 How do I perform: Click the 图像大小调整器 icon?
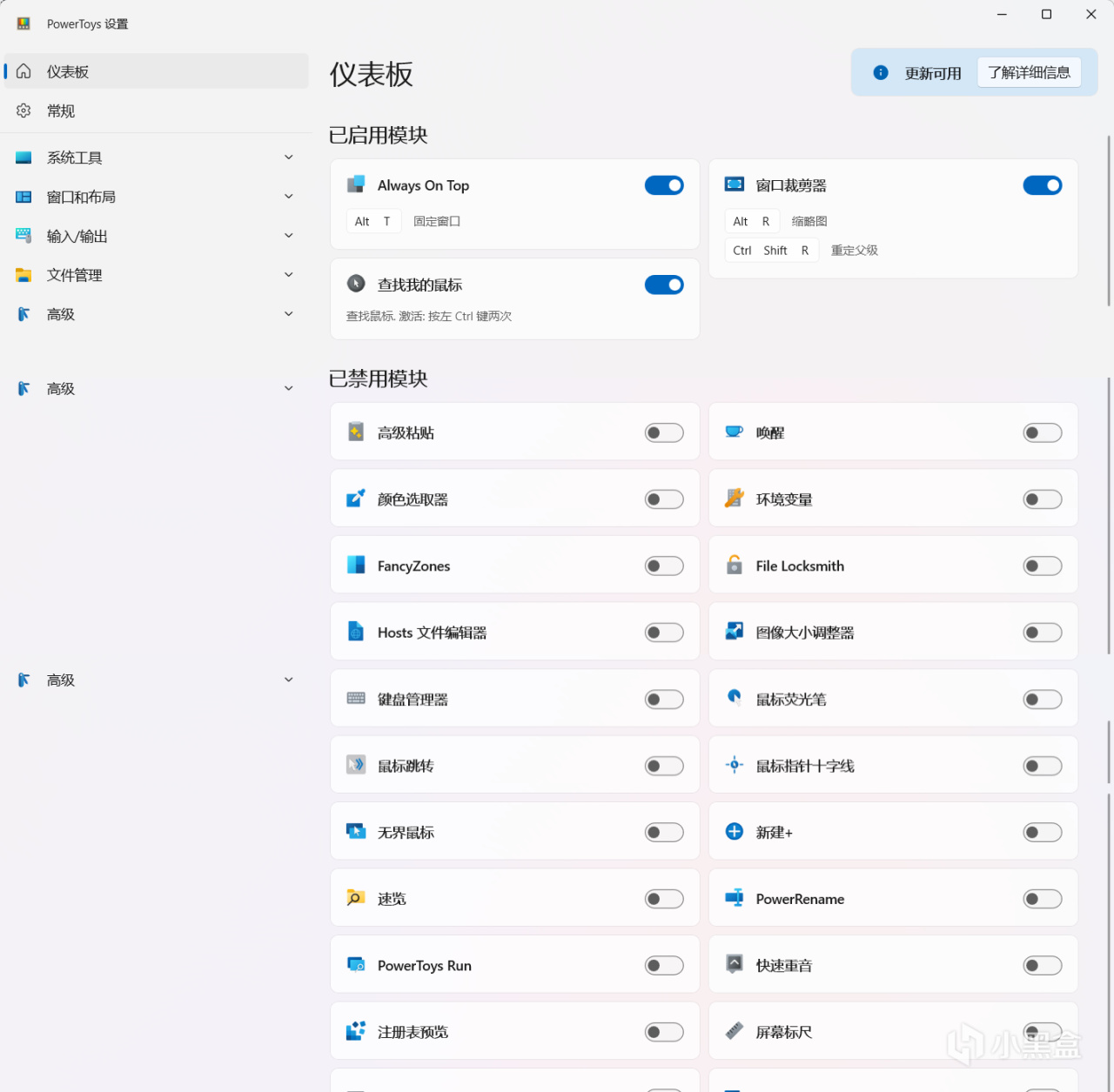coord(735,632)
